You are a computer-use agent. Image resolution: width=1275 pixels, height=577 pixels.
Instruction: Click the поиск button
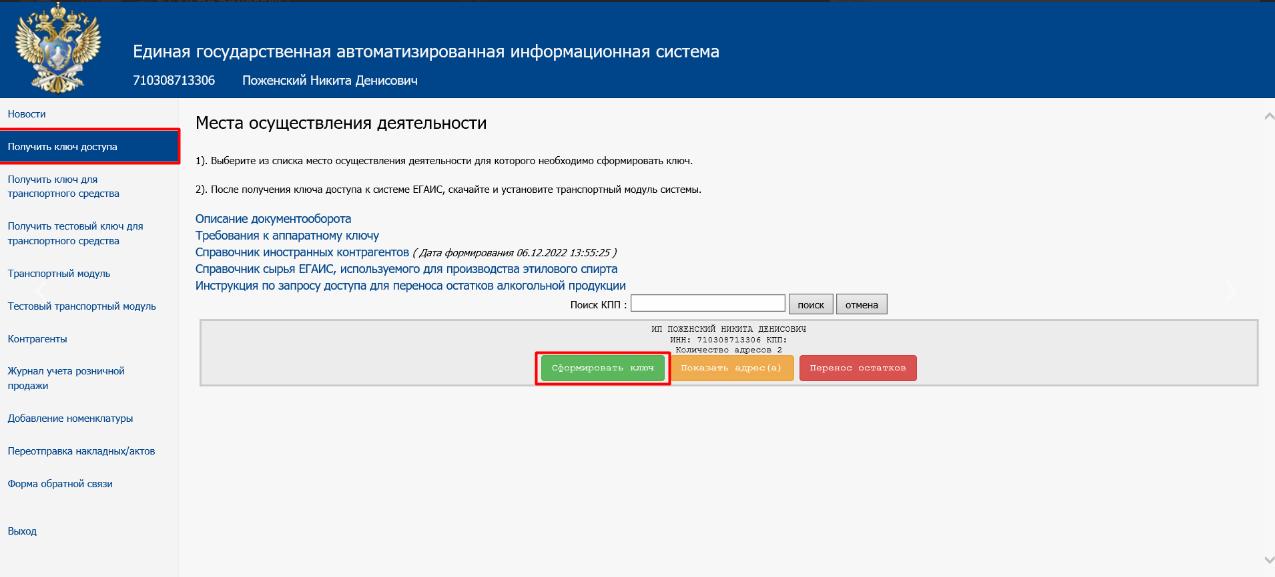pyautogui.click(x=811, y=304)
